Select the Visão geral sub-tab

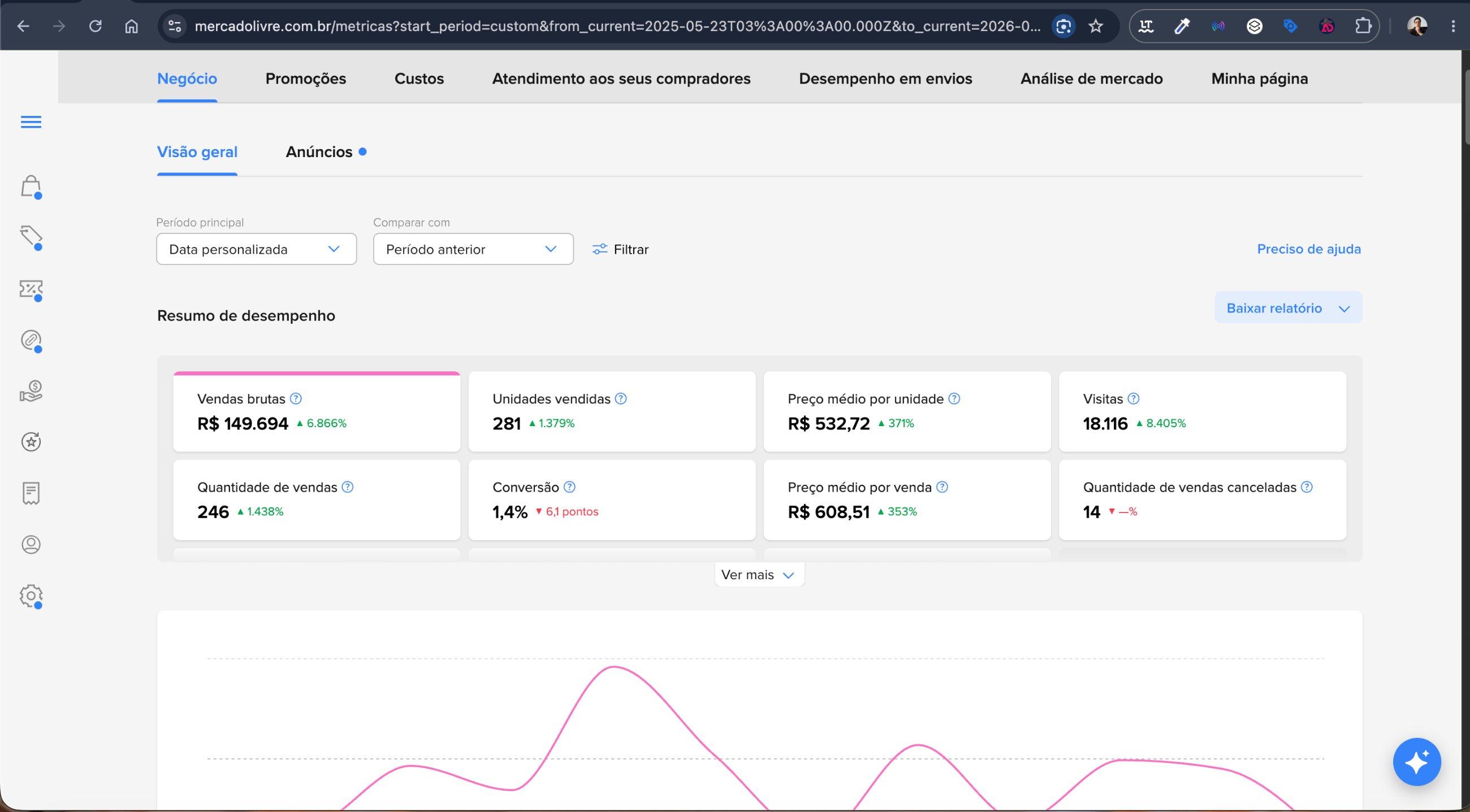click(x=197, y=152)
